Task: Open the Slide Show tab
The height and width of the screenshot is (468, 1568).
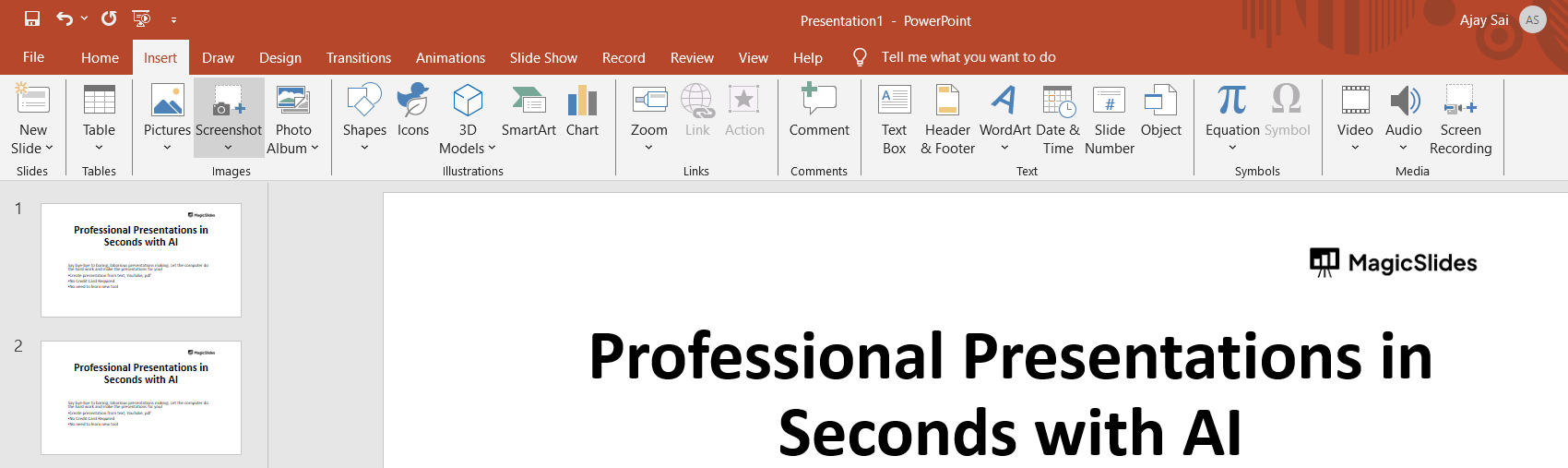Action: [x=543, y=57]
